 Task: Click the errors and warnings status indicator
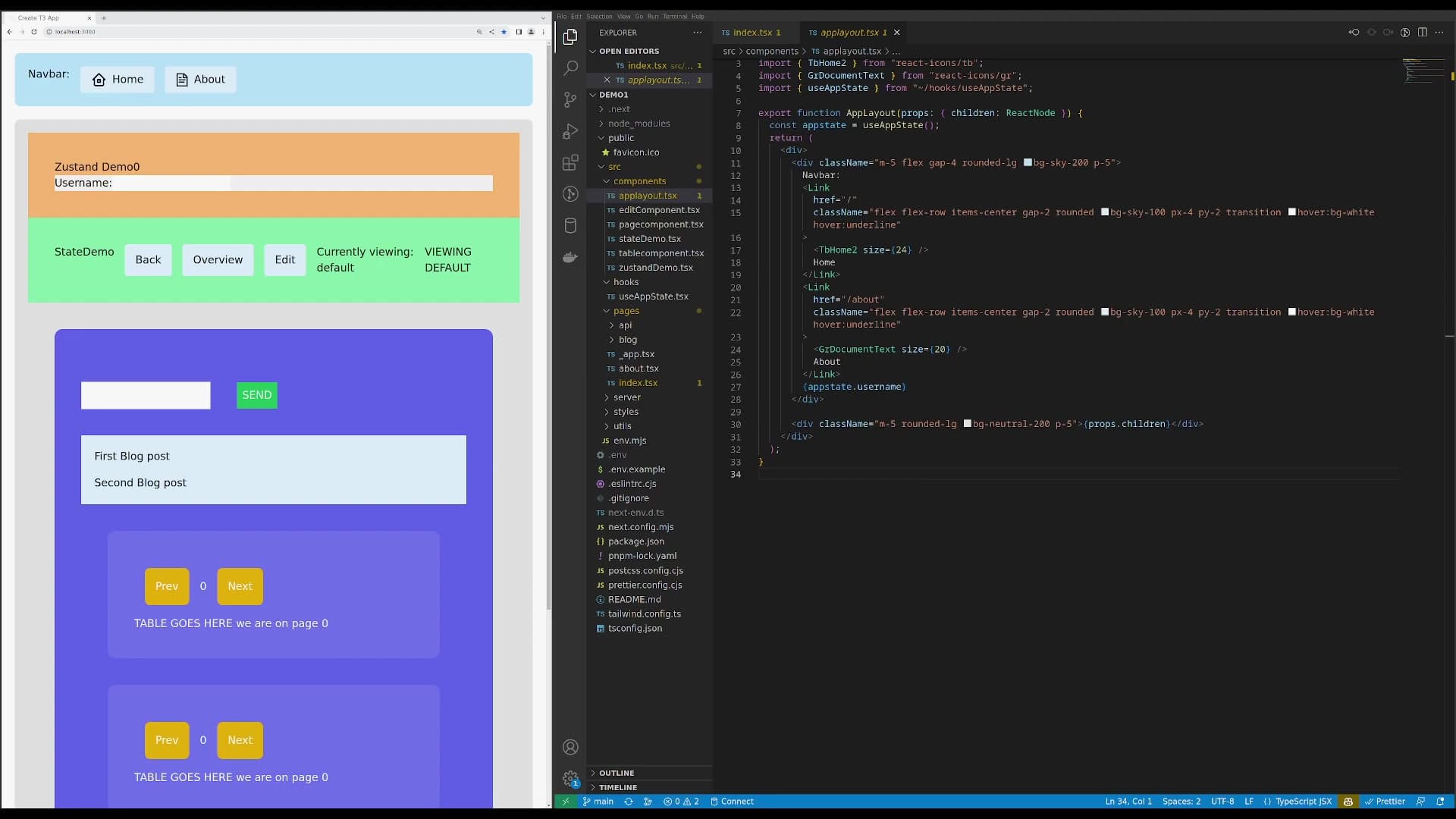pos(681,802)
